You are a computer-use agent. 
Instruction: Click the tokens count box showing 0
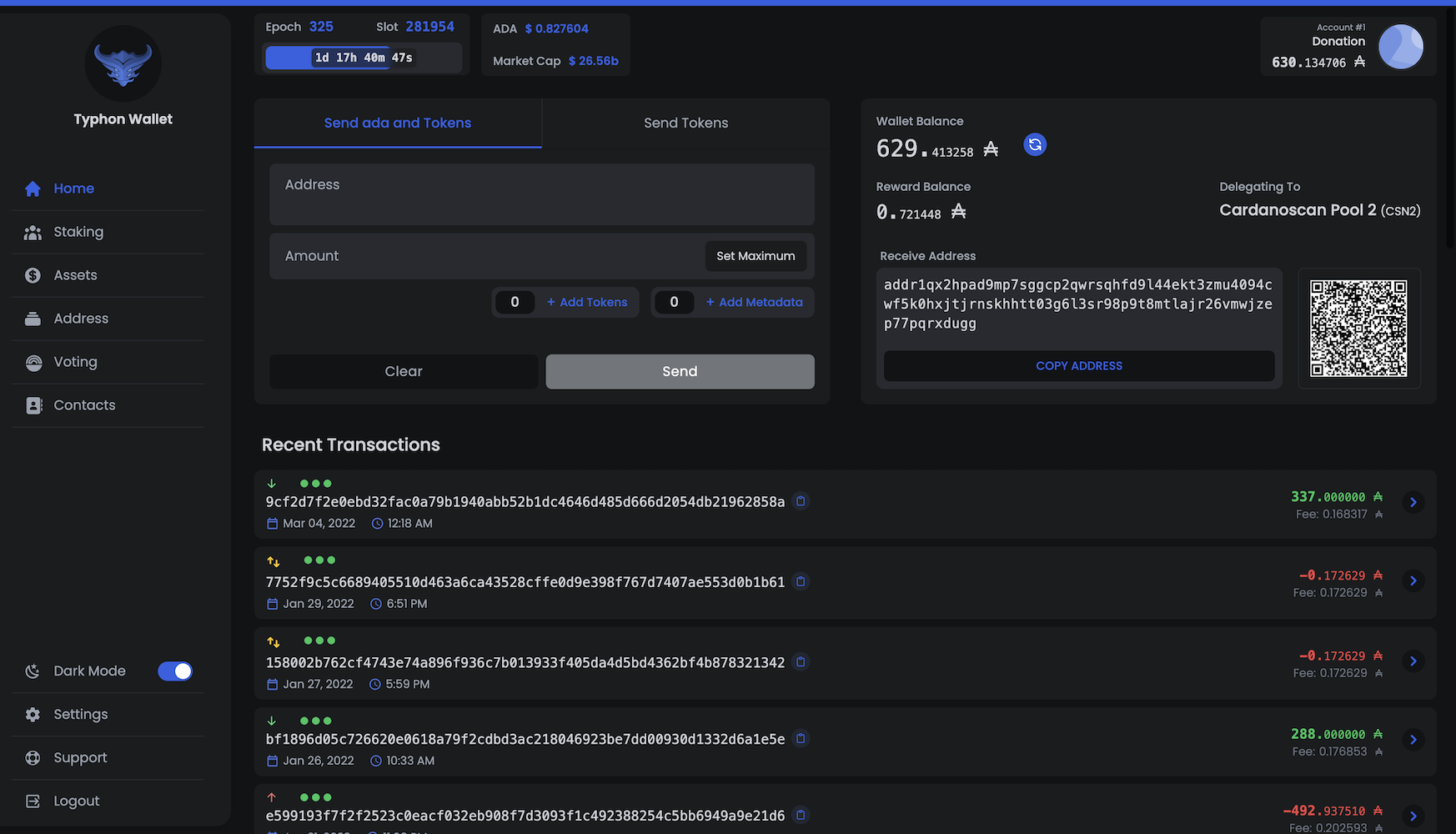[x=515, y=302]
